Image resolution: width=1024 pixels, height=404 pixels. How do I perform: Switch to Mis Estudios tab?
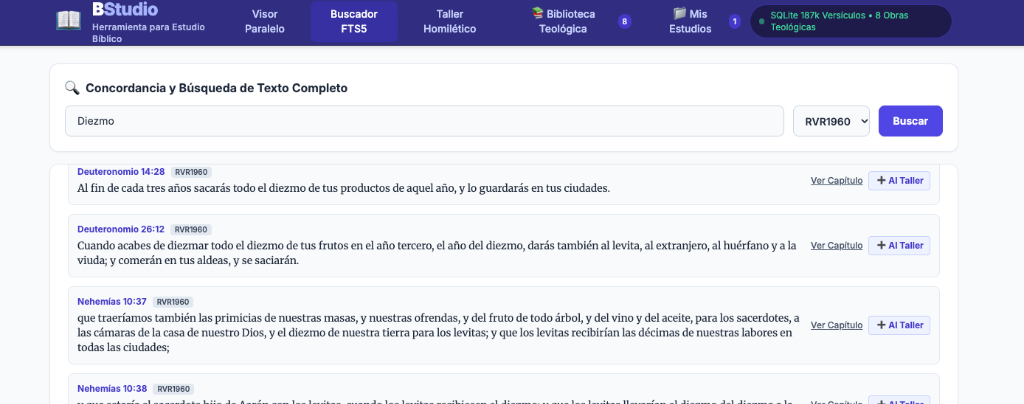coord(690,22)
